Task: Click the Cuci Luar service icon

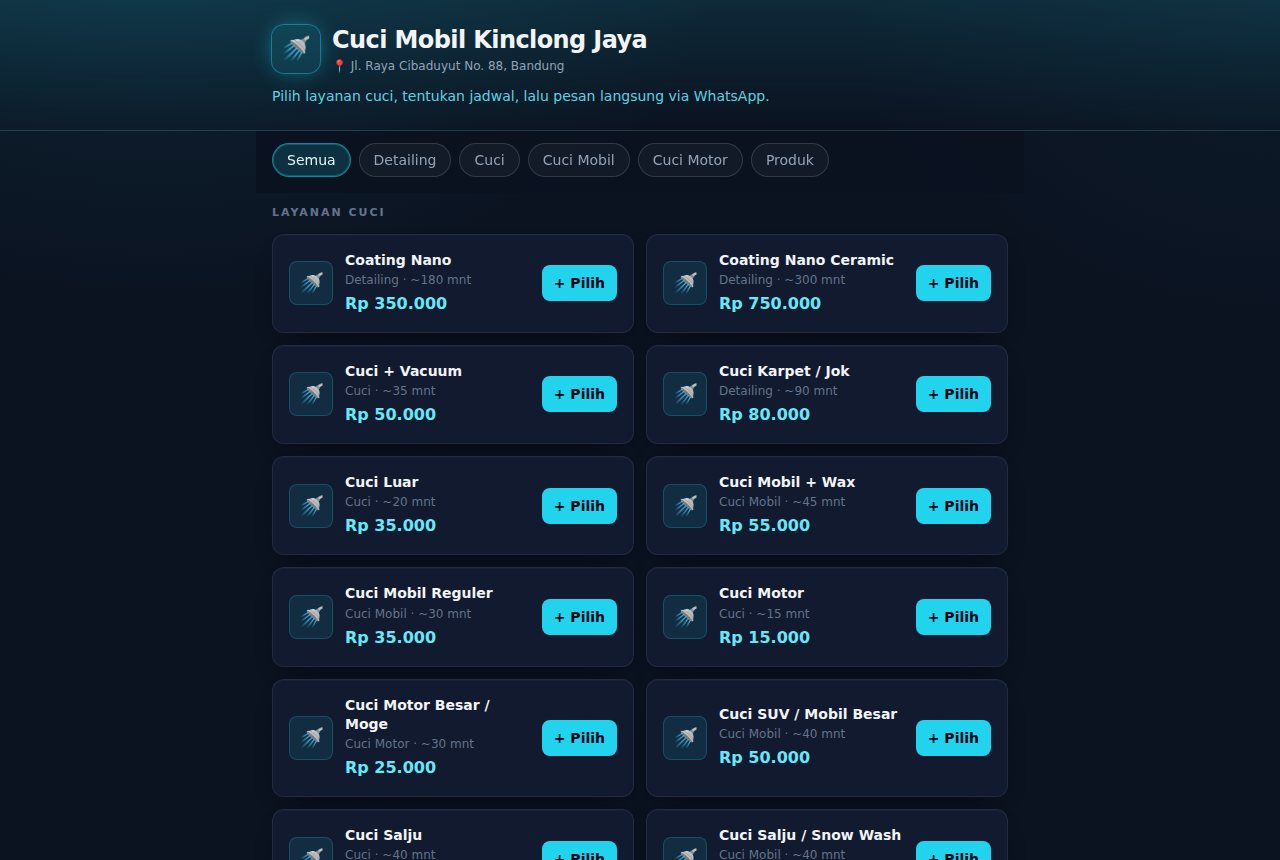Action: click(311, 506)
